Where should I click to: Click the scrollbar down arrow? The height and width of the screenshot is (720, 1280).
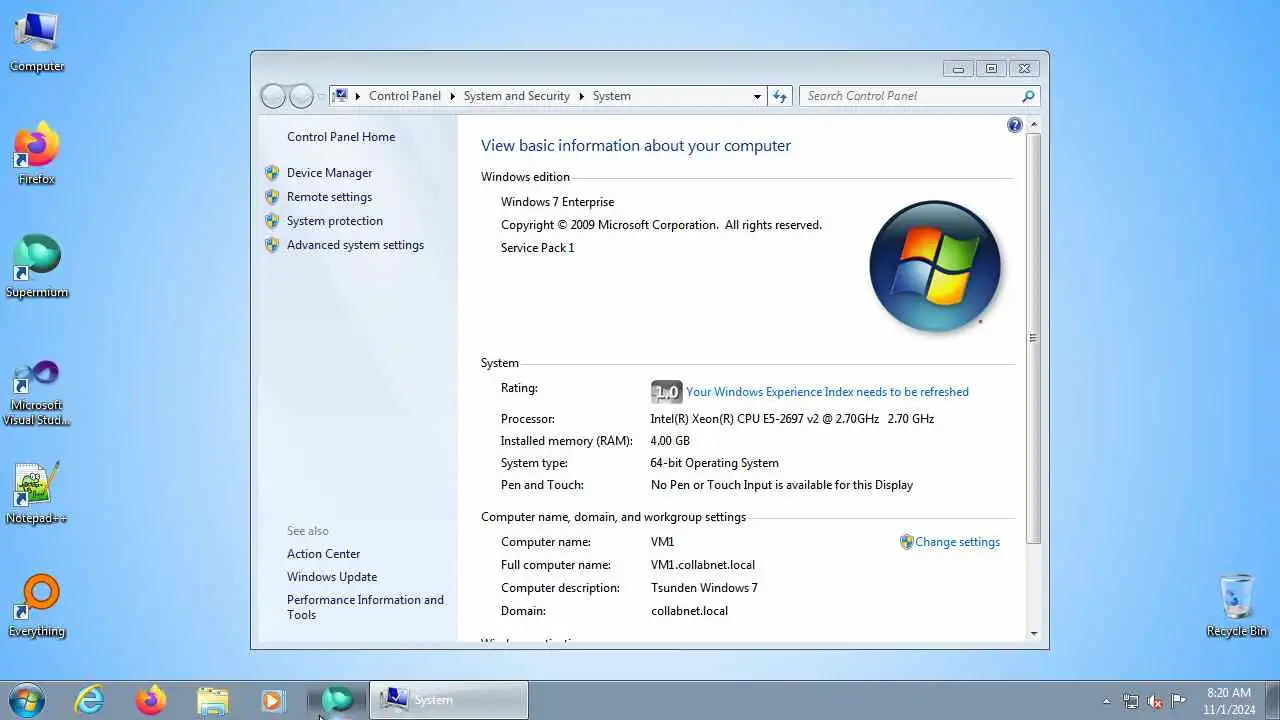pos(1033,633)
